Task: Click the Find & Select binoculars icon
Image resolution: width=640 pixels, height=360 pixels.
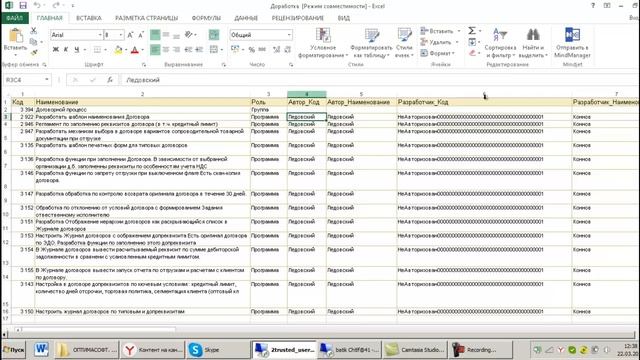Action: click(533, 35)
